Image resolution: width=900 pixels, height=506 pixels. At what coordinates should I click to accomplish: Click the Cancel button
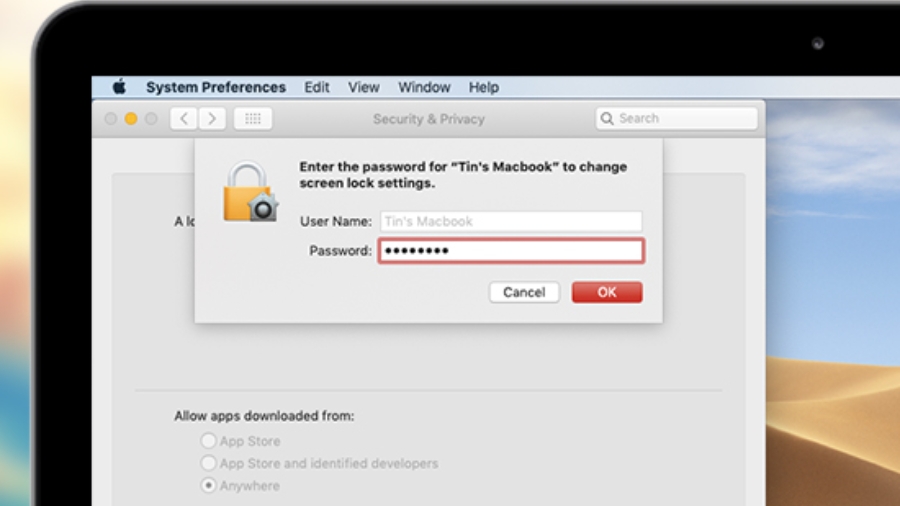(x=524, y=292)
